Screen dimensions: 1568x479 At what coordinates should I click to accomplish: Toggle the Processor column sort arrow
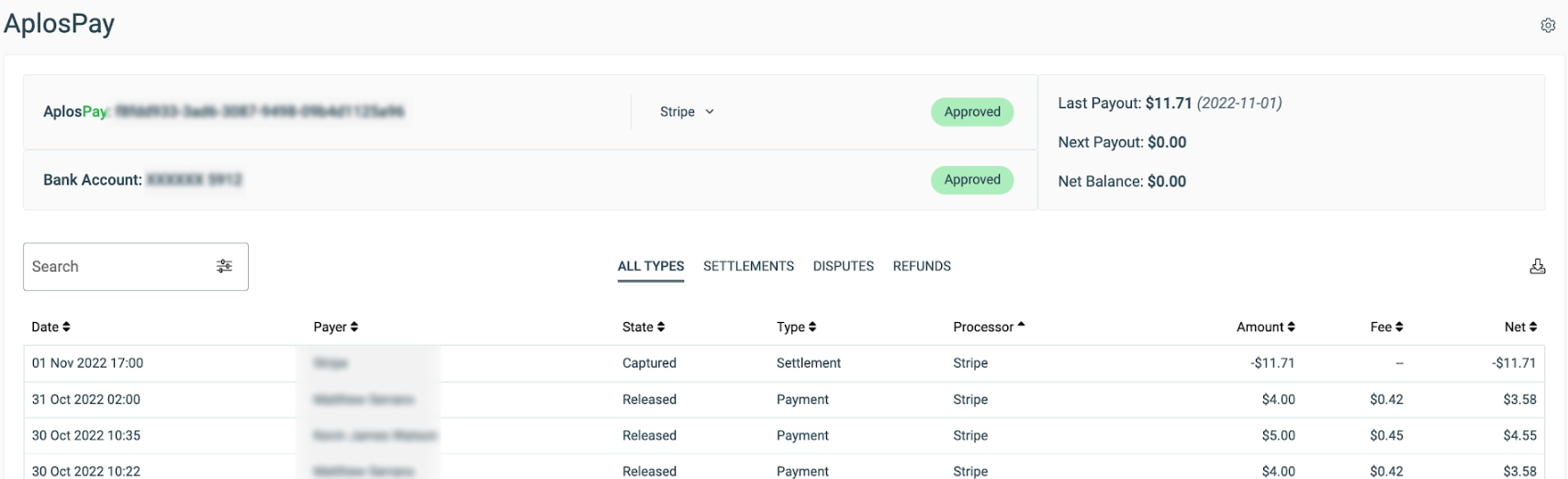(1021, 325)
